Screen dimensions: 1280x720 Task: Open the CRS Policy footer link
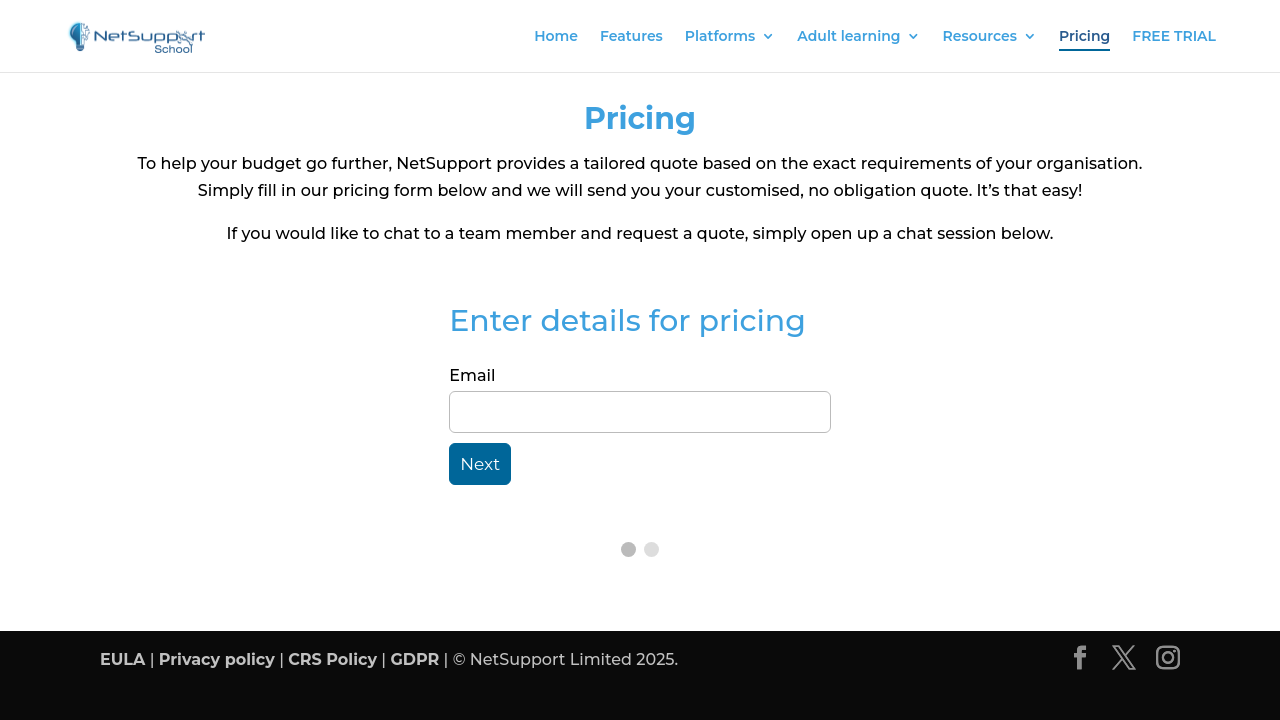coord(332,660)
